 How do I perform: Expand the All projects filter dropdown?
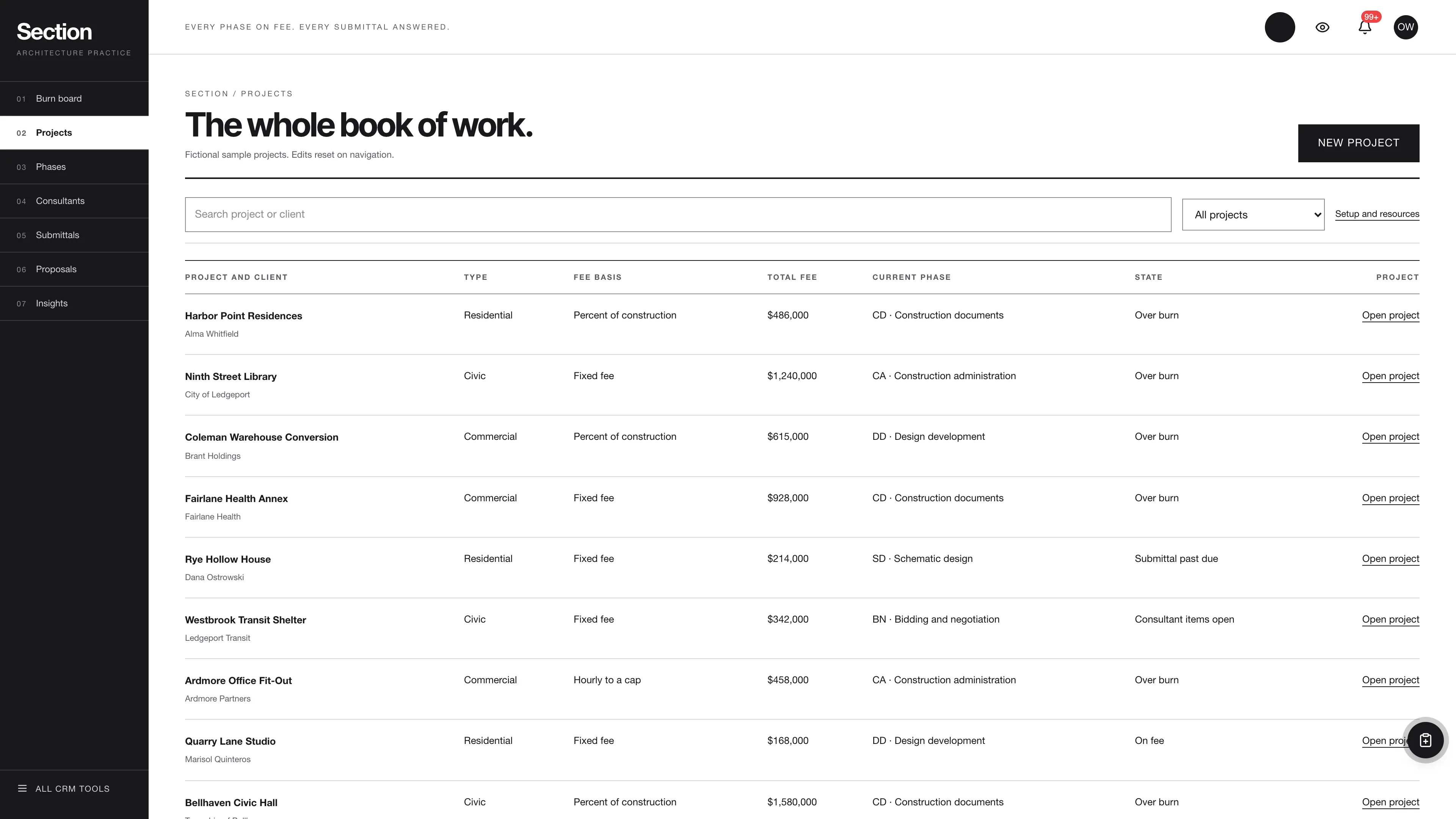pyautogui.click(x=1253, y=215)
